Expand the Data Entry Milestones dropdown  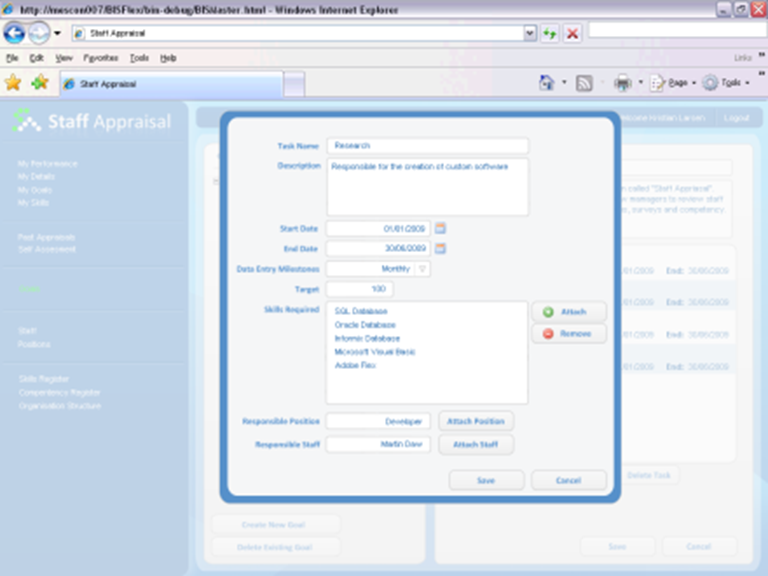[422, 269]
